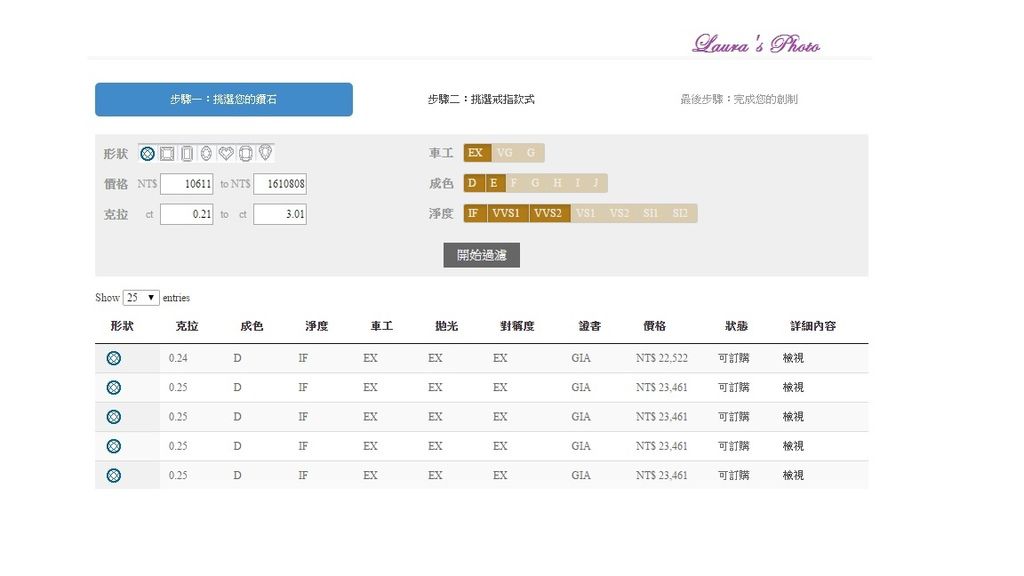This screenshot has width=1024, height=576.
Task: Select the cushion cut shape icon
Action: (x=244, y=153)
